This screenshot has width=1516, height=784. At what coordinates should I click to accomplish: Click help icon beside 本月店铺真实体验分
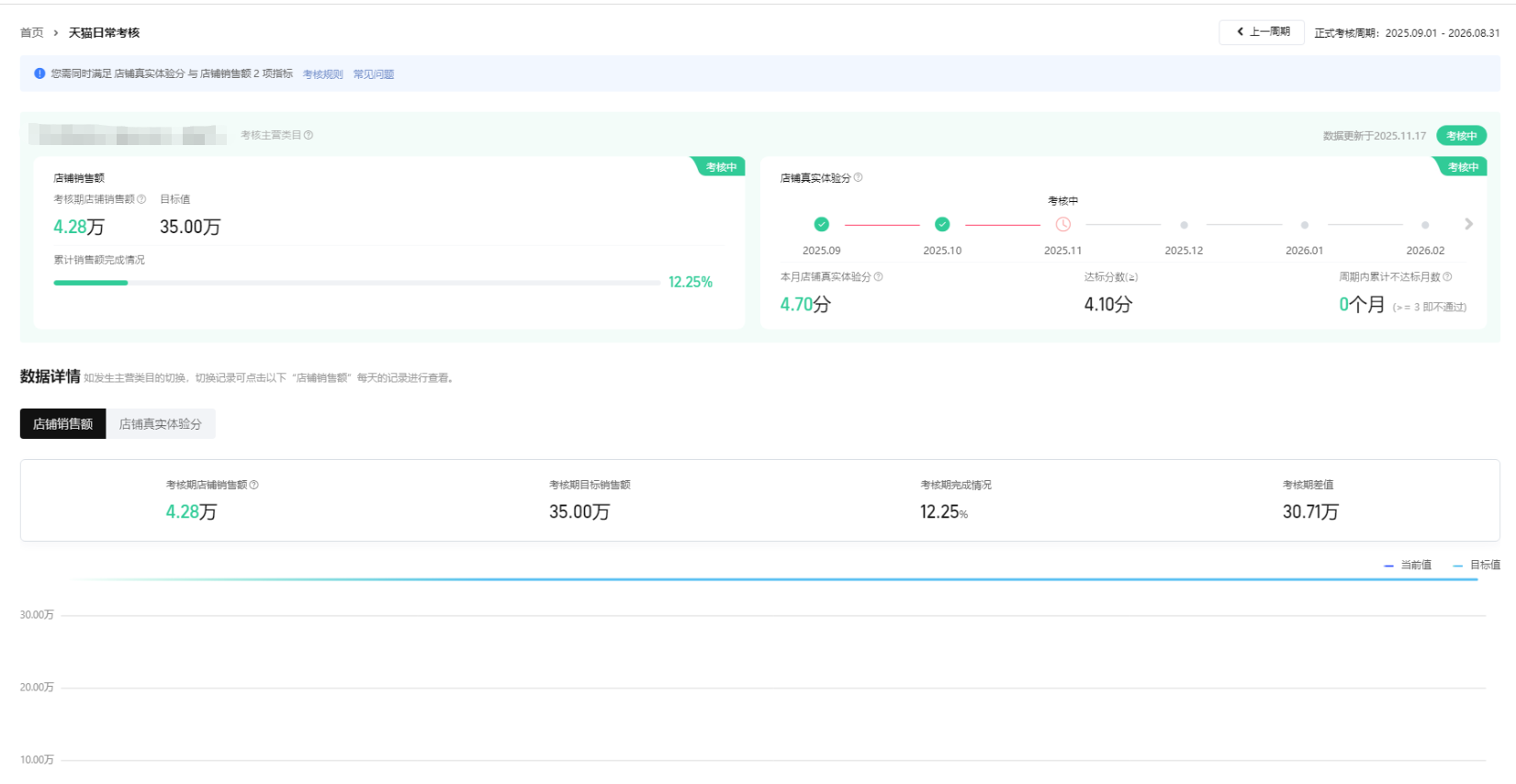[878, 277]
